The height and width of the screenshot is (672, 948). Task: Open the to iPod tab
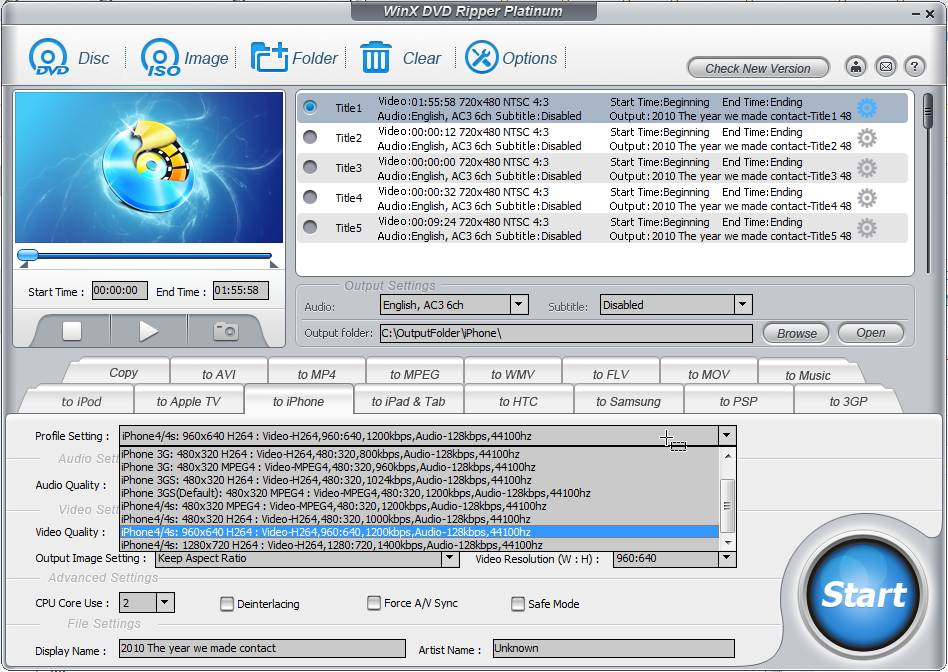(81, 402)
